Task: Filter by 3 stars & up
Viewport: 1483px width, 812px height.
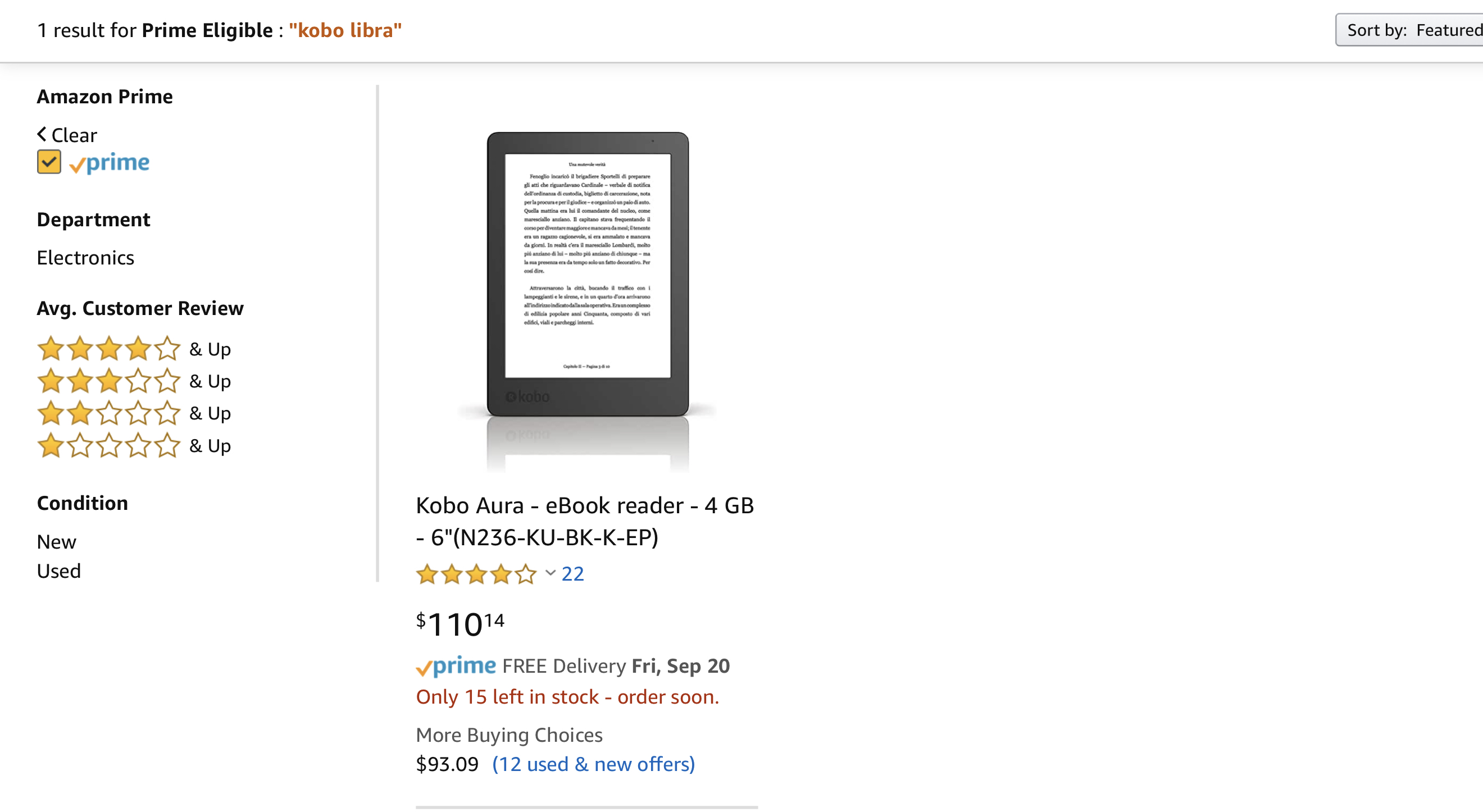Action: (134, 381)
